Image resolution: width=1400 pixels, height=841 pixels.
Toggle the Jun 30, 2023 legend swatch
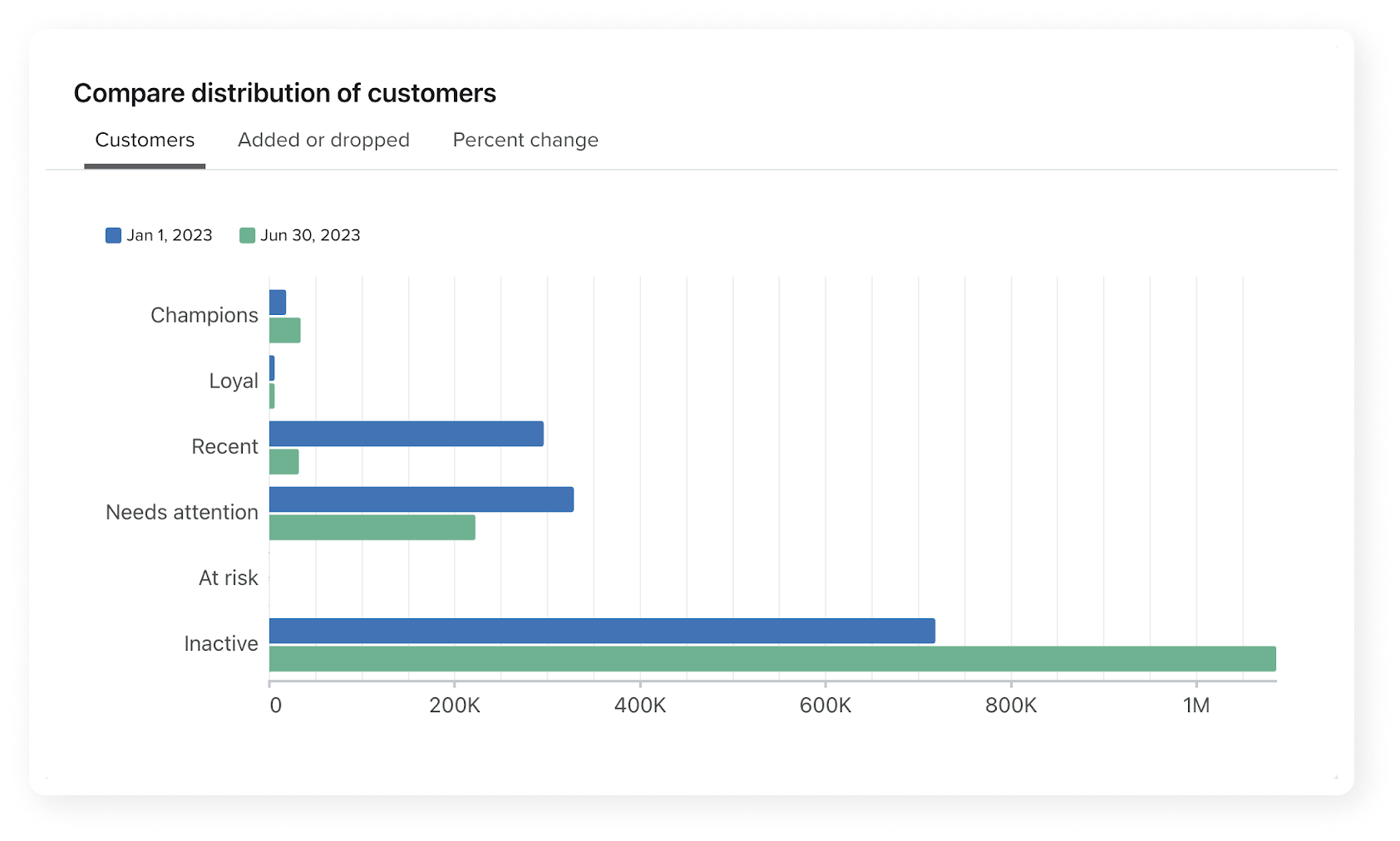[247, 235]
